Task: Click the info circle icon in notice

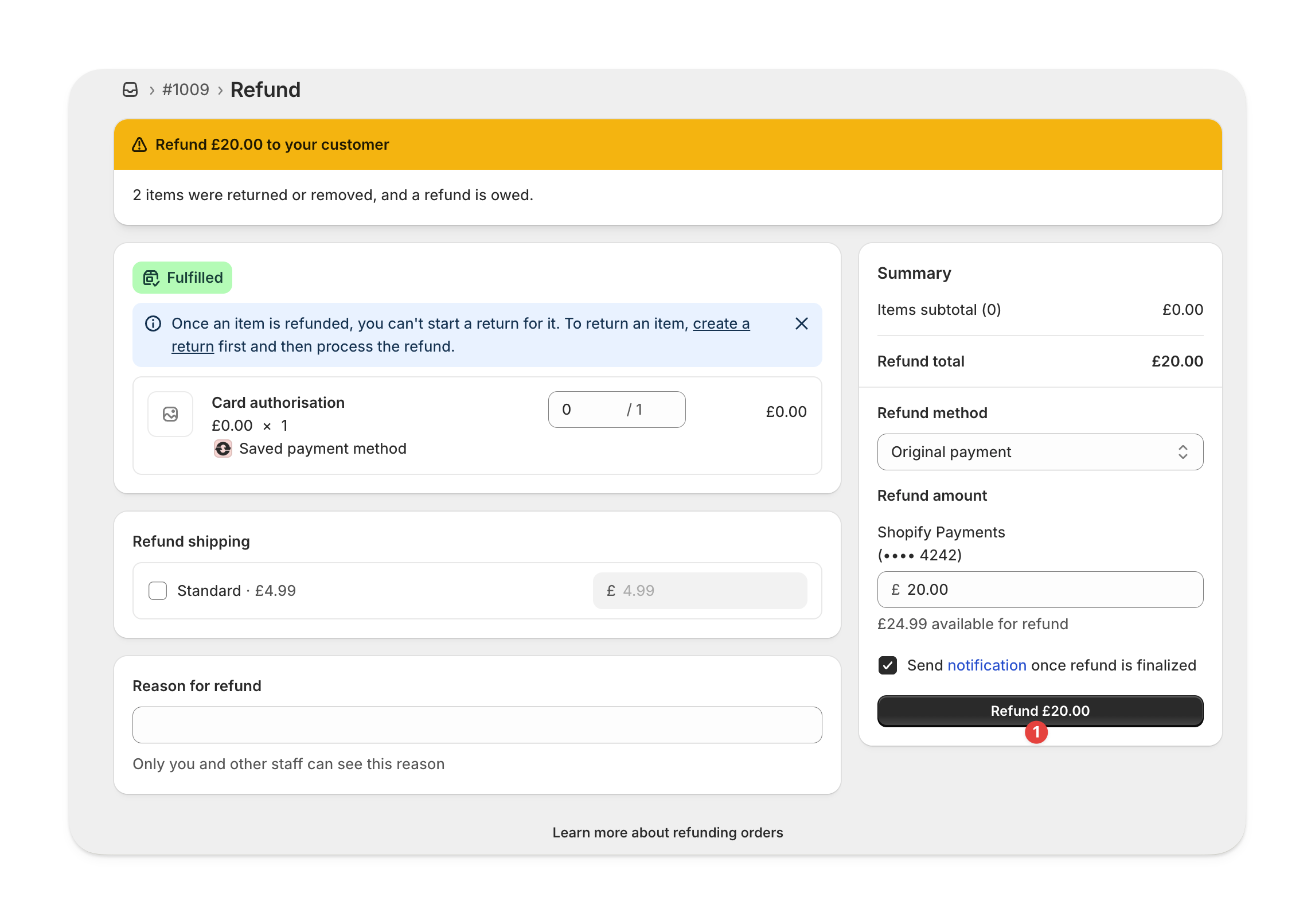Action: (153, 323)
